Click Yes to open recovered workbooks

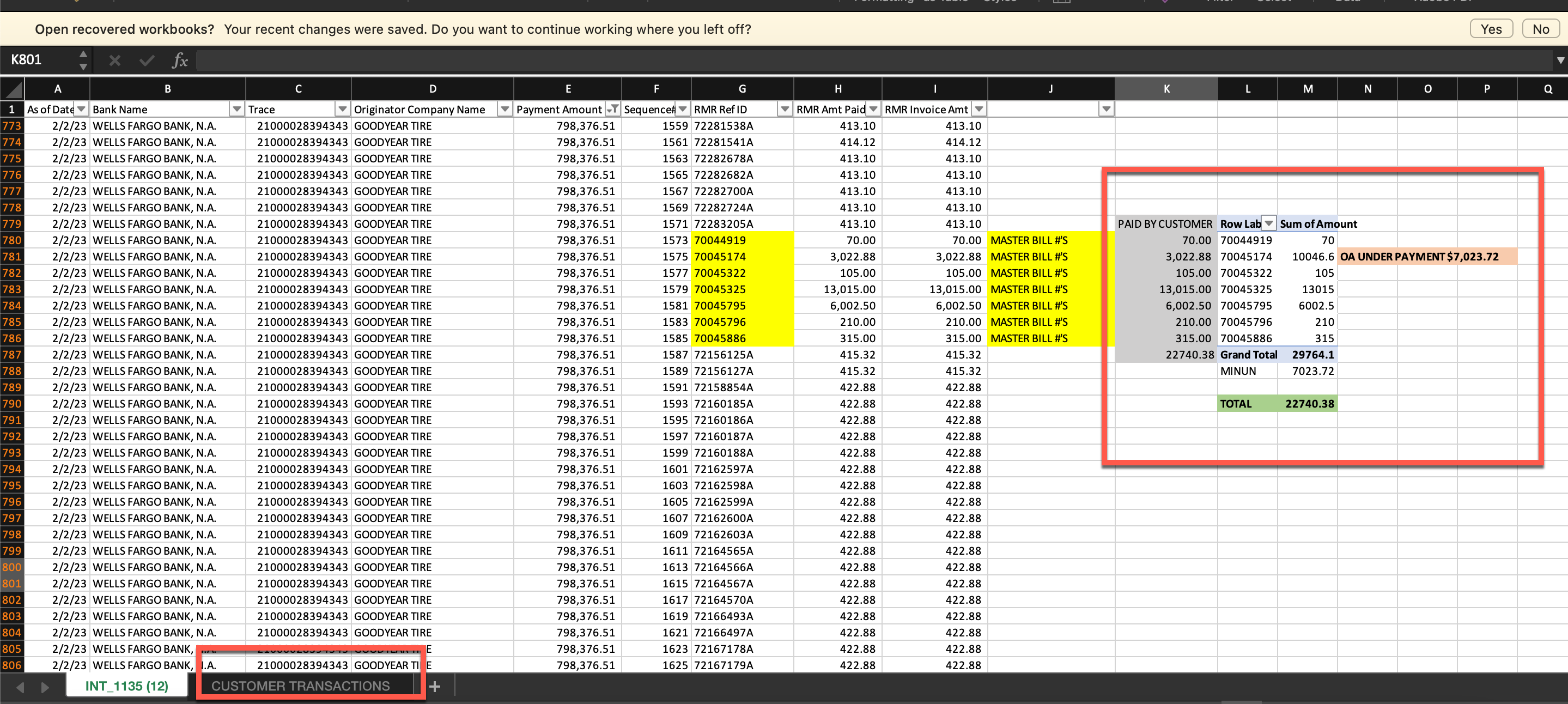click(x=1491, y=29)
